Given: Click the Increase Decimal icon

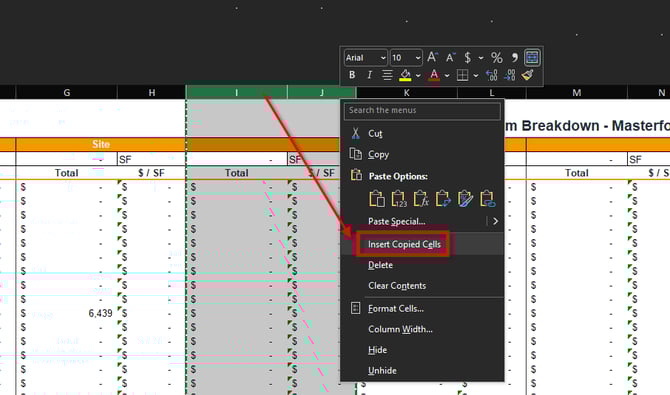Looking at the screenshot, I should point(491,75).
